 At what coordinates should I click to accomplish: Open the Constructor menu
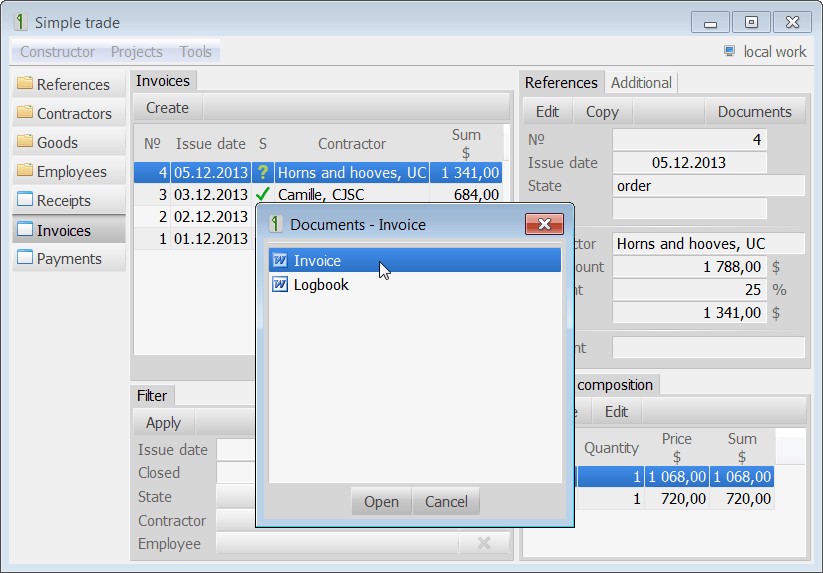point(57,51)
